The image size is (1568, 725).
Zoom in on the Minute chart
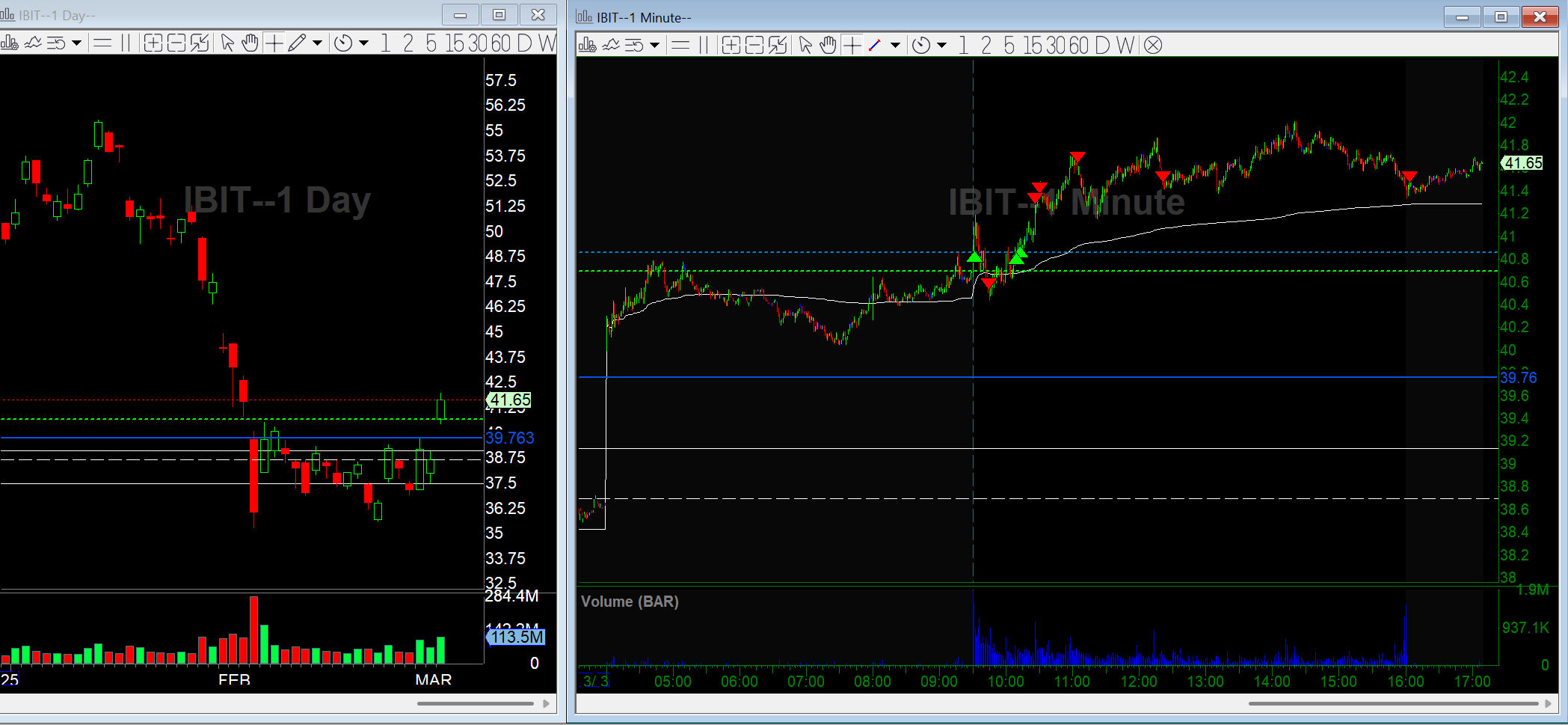(731, 46)
